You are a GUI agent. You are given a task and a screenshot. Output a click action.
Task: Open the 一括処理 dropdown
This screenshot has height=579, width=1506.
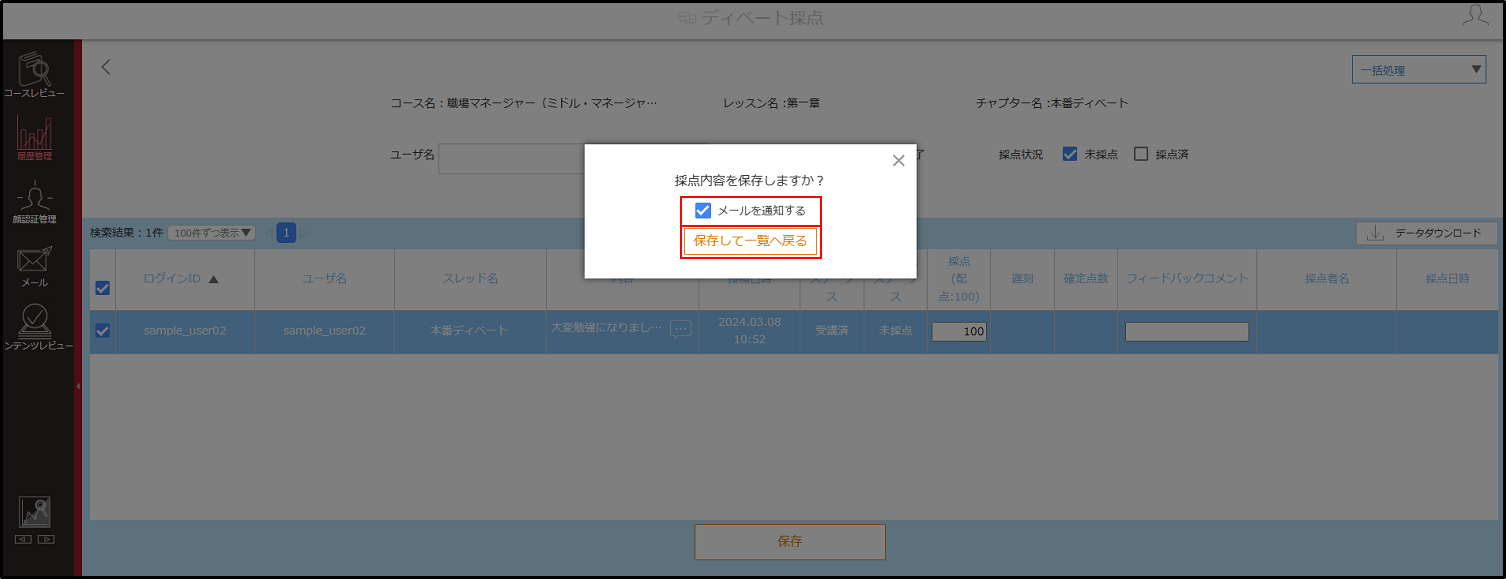point(1418,70)
